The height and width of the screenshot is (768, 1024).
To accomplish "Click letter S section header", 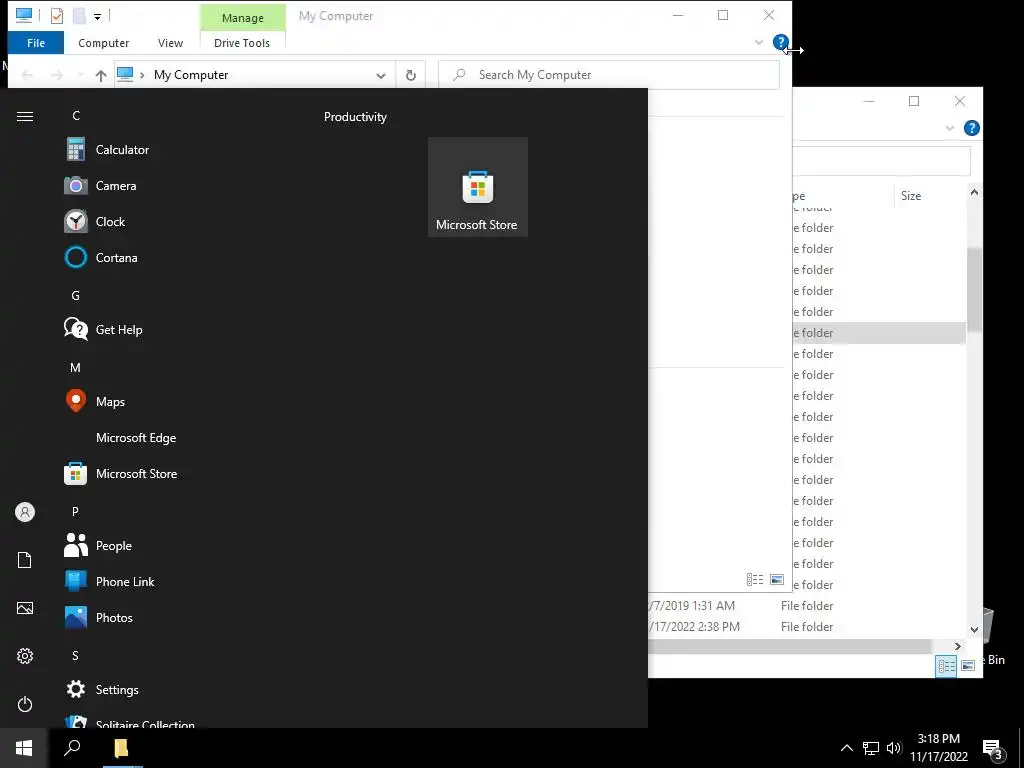I will (x=76, y=656).
